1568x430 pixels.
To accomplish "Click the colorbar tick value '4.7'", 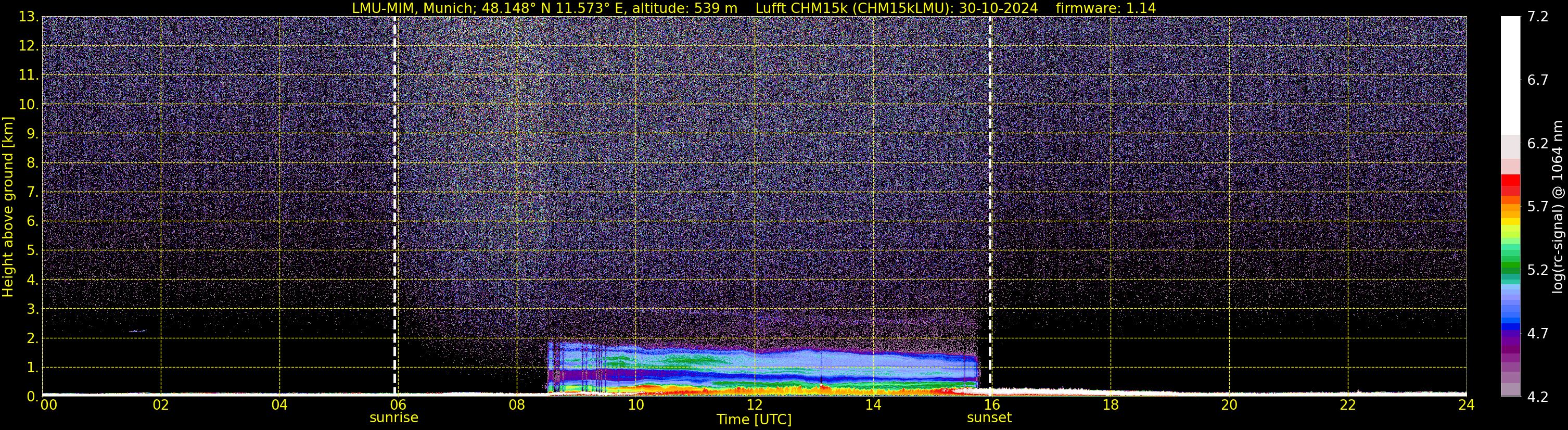I will (1538, 333).
